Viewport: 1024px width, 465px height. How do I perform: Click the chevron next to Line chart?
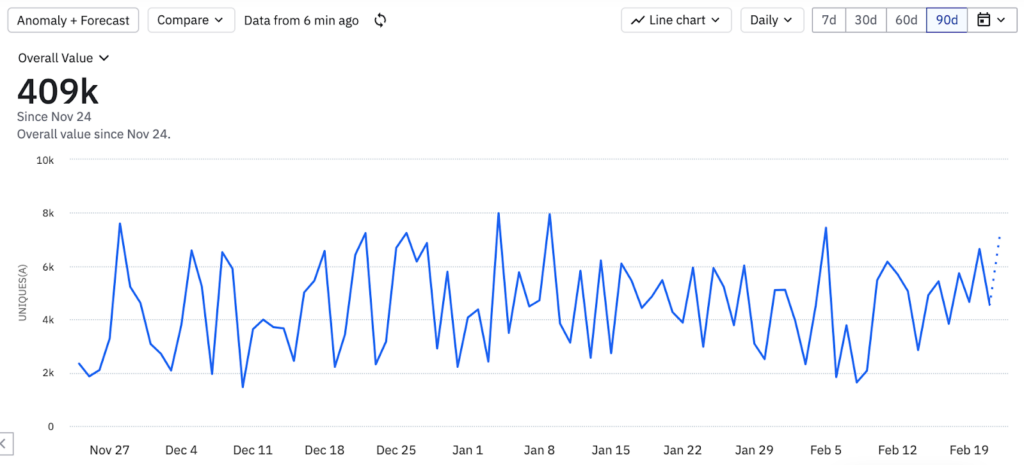717,21
